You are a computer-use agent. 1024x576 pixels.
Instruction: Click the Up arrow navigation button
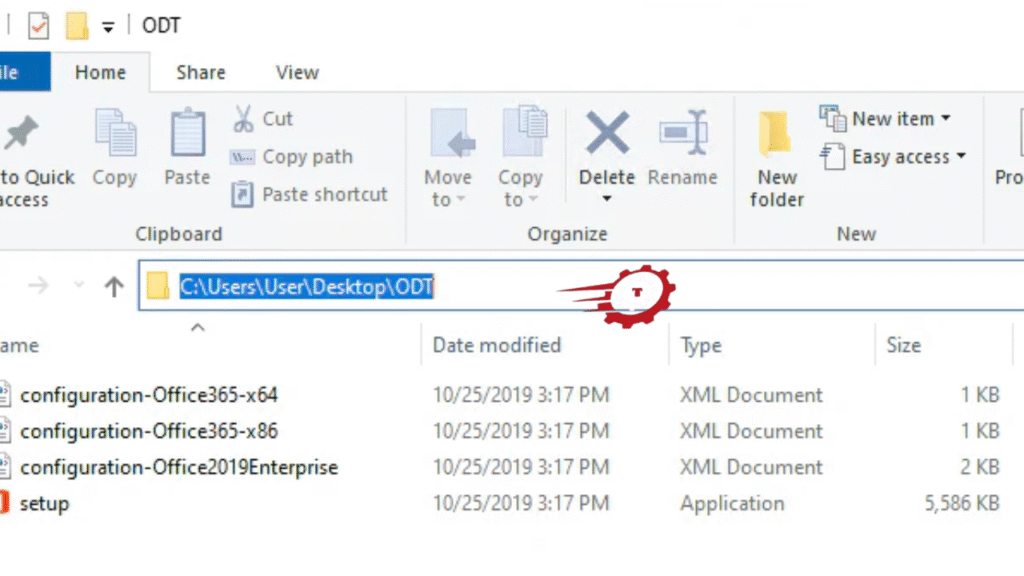[x=114, y=287]
